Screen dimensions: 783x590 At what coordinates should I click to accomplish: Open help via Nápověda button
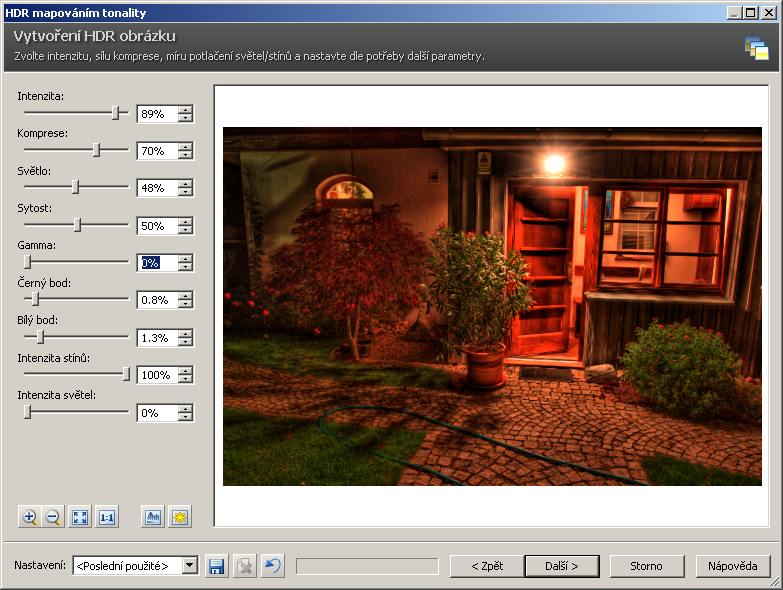click(733, 566)
